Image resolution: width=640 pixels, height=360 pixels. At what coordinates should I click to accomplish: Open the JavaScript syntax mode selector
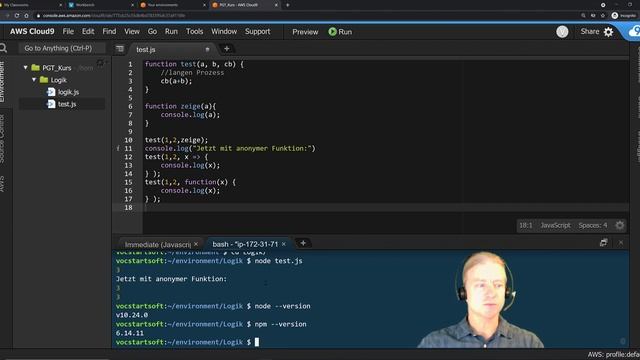[555, 225]
